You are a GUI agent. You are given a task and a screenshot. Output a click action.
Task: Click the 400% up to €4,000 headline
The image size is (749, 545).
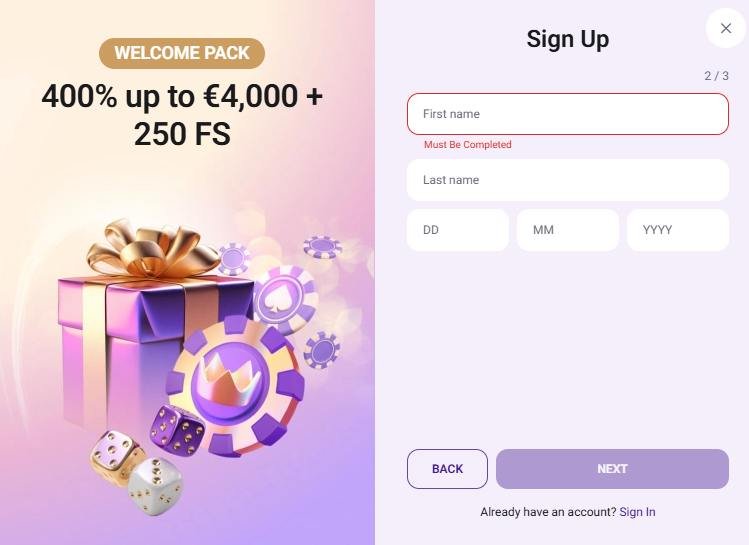[182, 115]
